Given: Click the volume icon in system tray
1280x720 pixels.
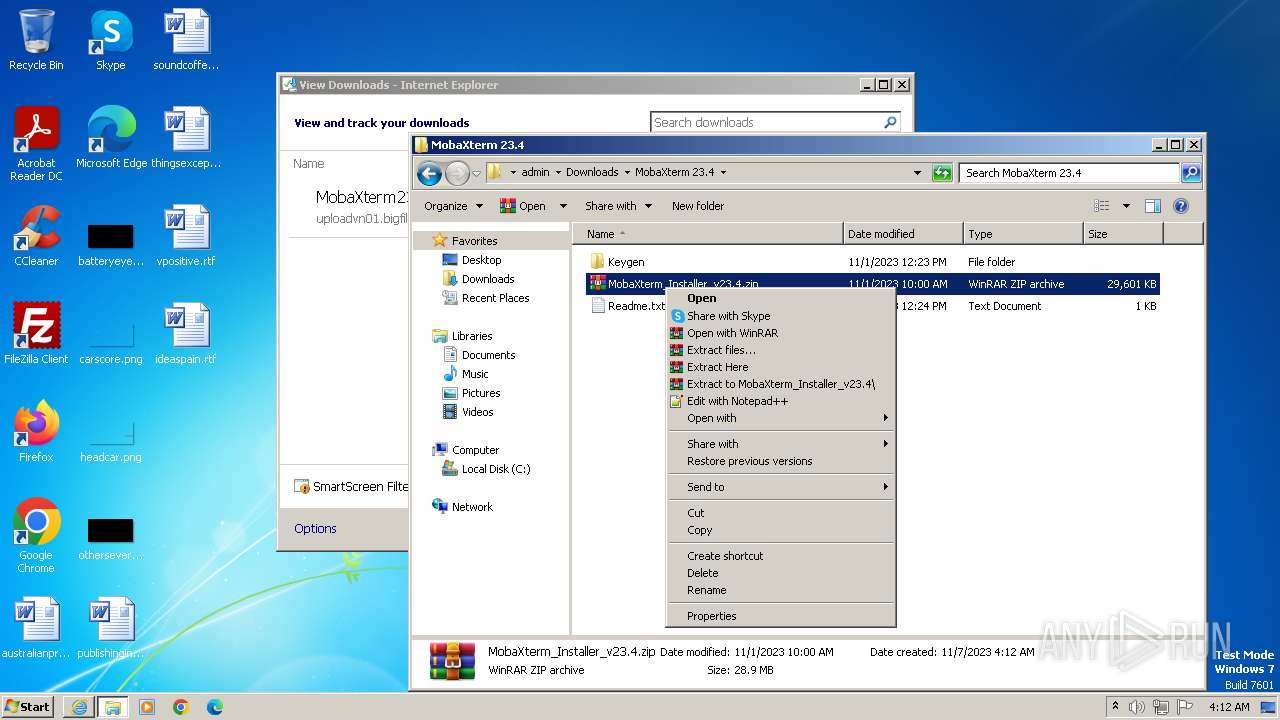Looking at the screenshot, I should (1137, 707).
